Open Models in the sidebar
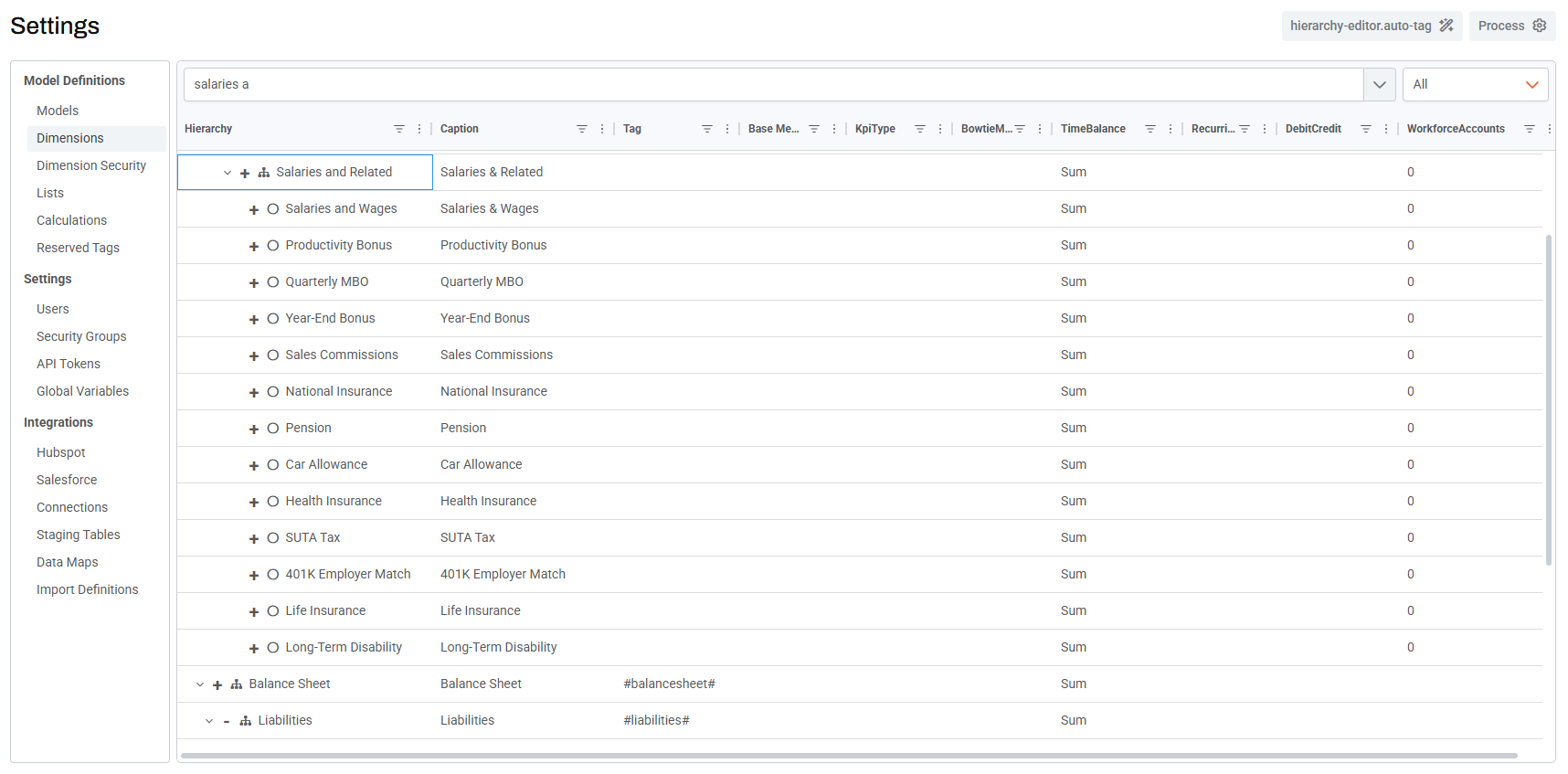Screen dimensions: 1568x774 (x=58, y=111)
